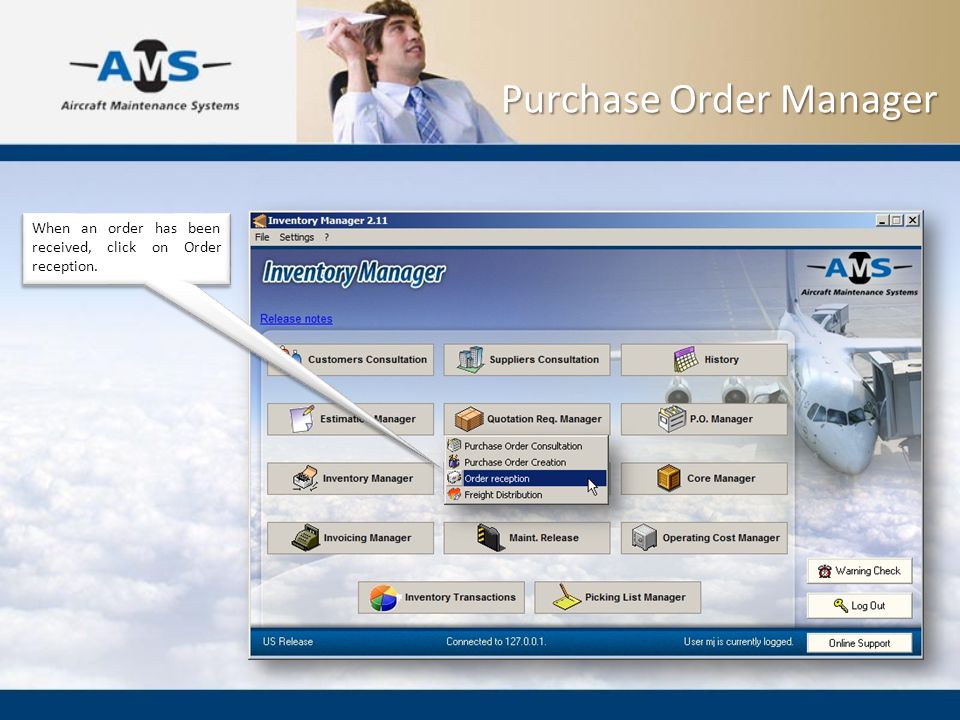This screenshot has height=720, width=960.
Task: Click the Customers Consultation people icon
Action: [290, 355]
